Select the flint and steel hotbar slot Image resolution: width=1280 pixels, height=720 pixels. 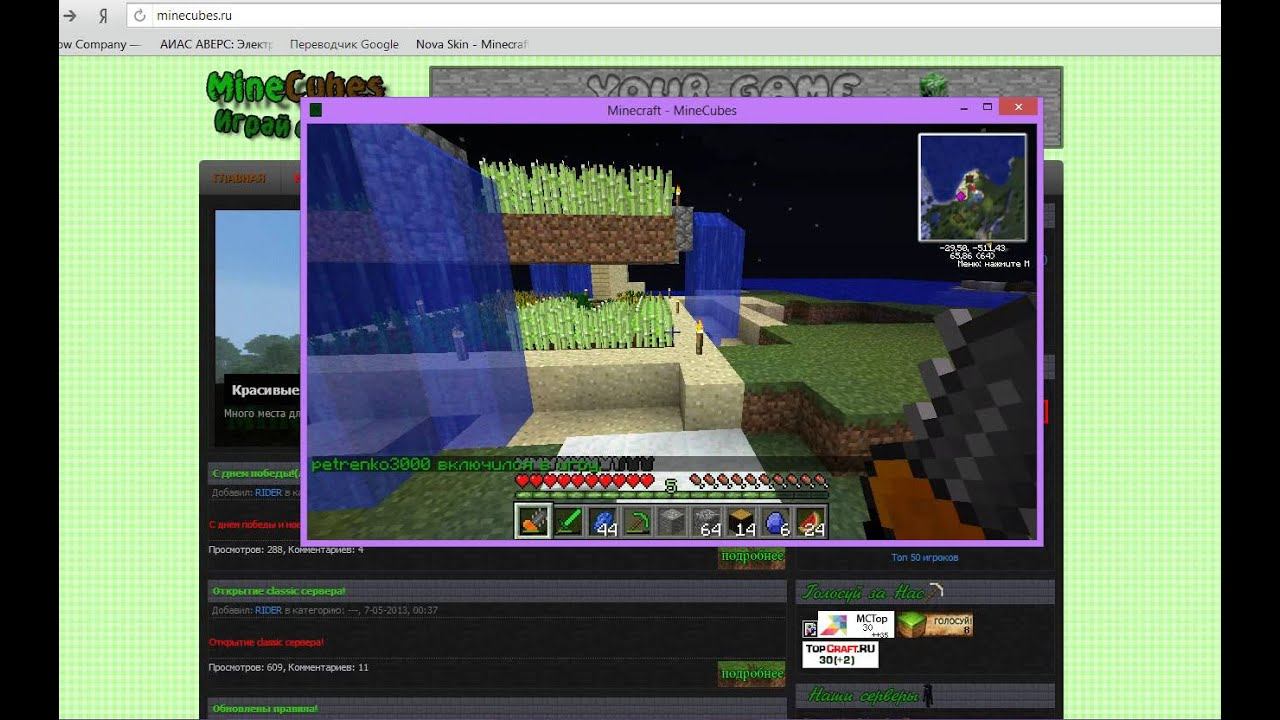(x=533, y=520)
